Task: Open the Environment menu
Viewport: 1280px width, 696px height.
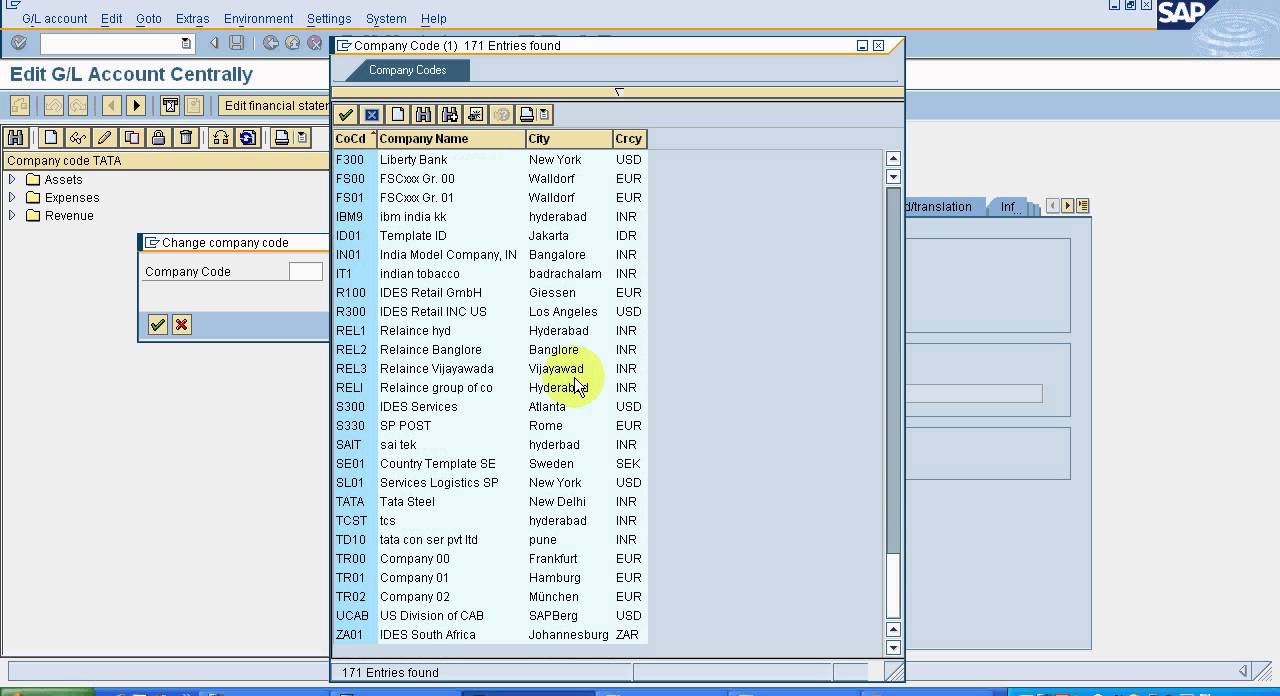Action: coord(259,19)
